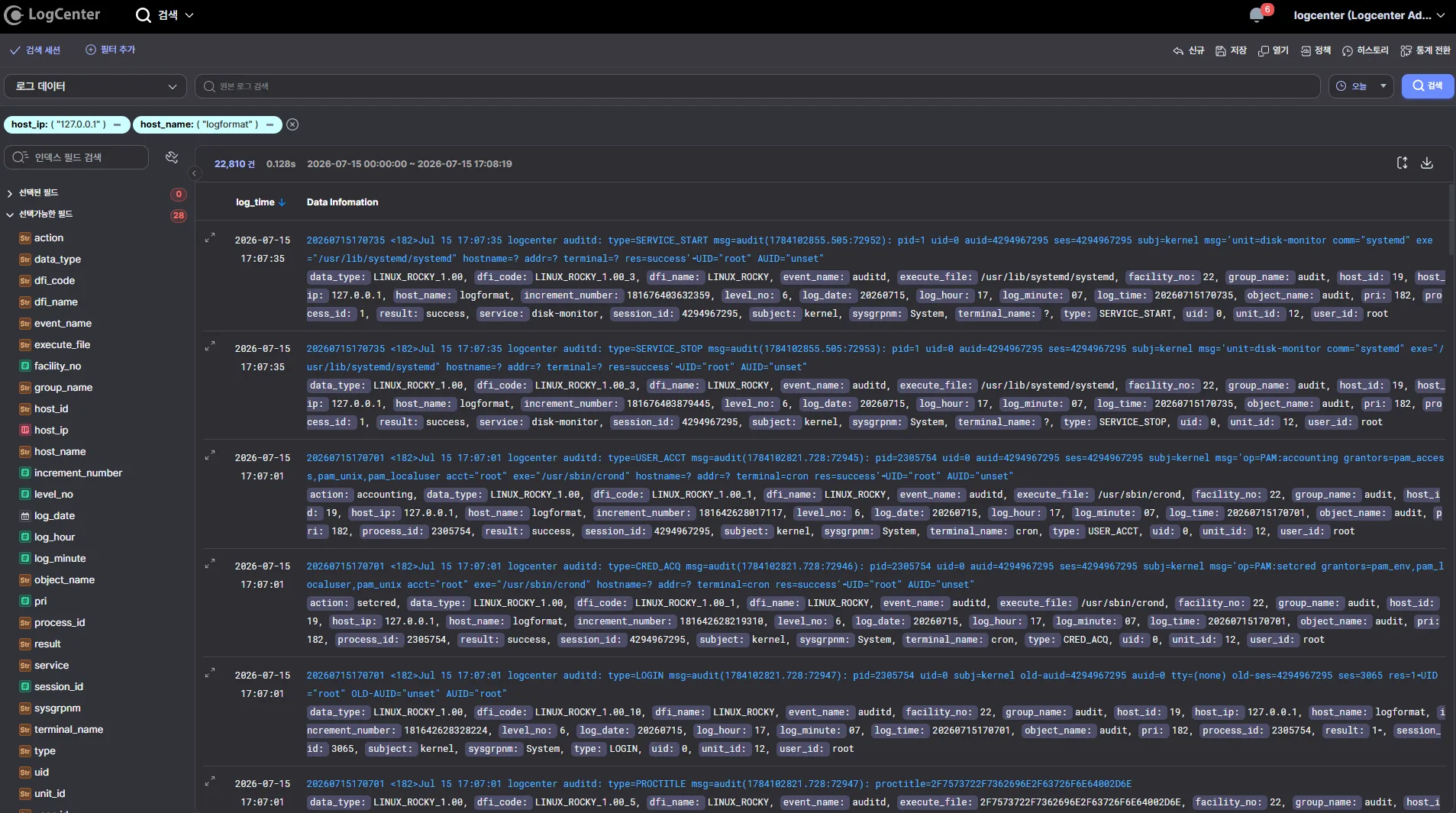Click the LogCenter logo
The image size is (1456, 813).
[x=52, y=15]
